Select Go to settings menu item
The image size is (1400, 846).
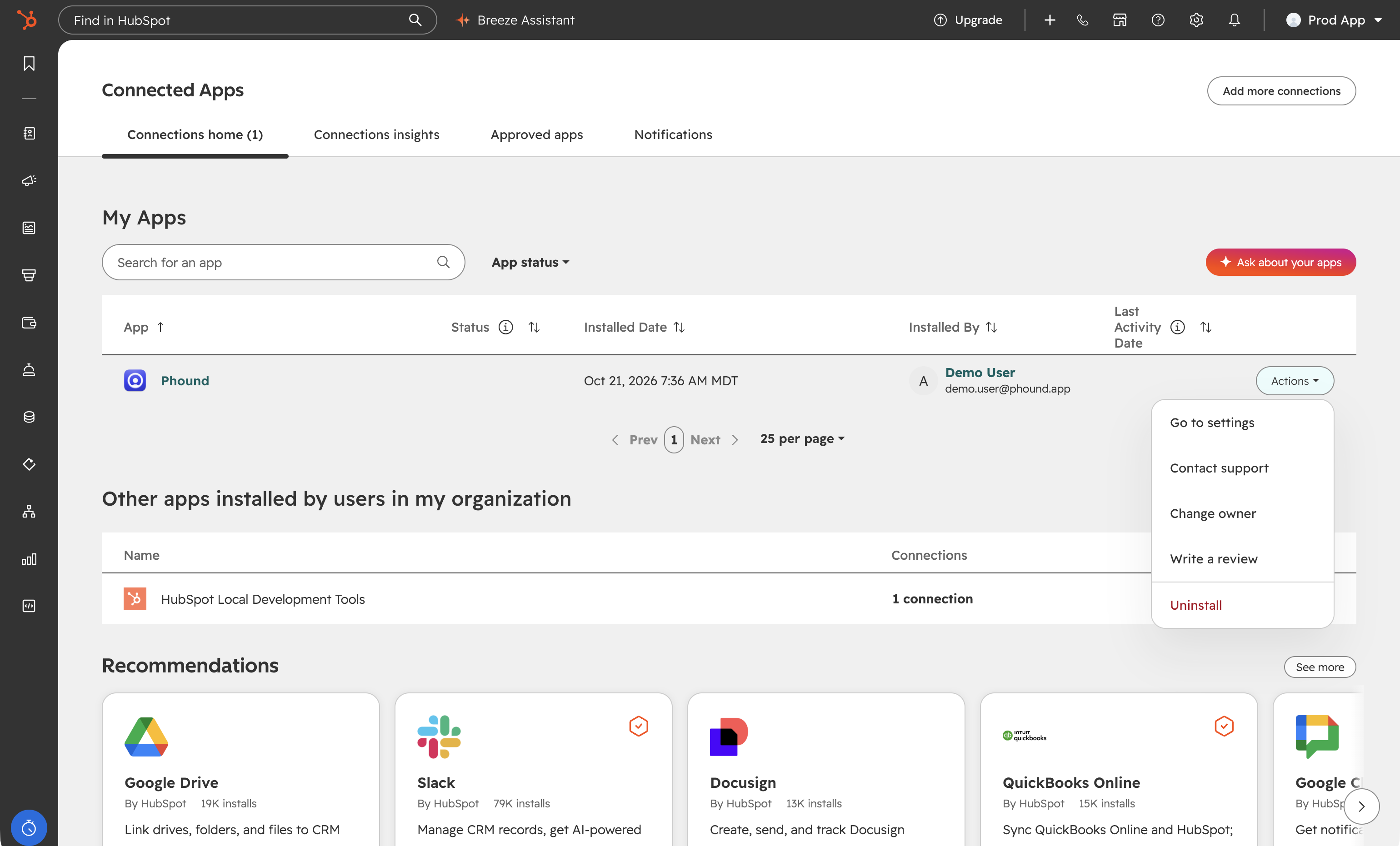[1242, 423]
